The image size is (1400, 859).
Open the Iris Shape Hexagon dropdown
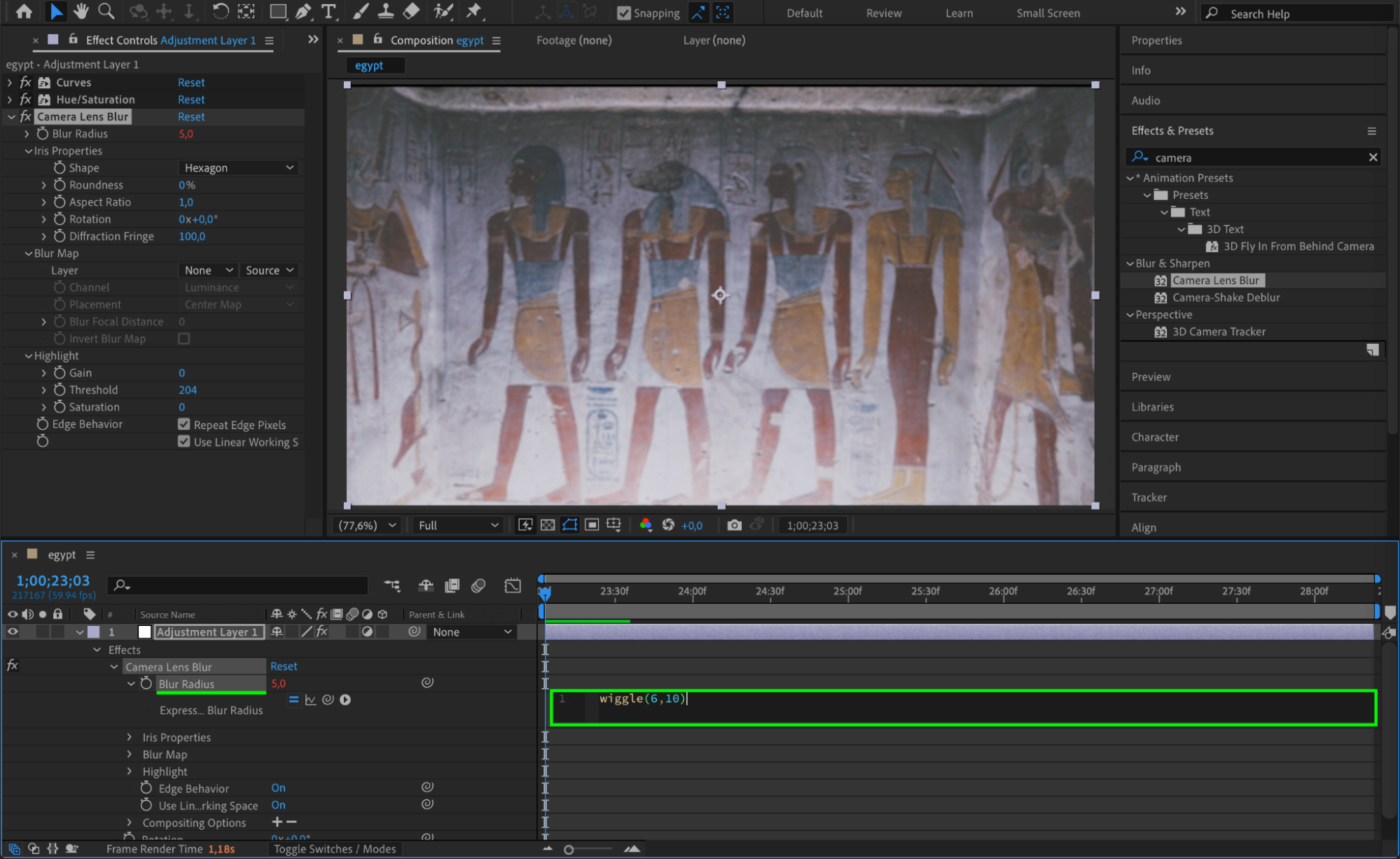pos(239,168)
